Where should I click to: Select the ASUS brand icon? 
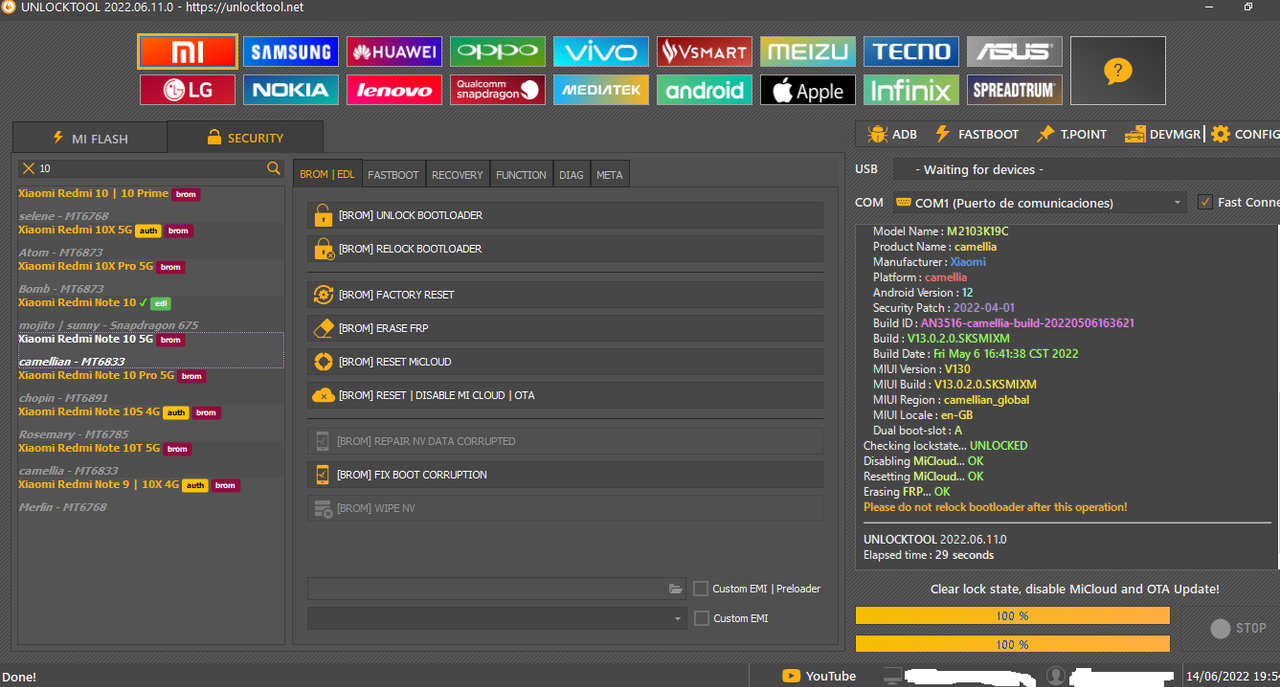click(x=1014, y=52)
